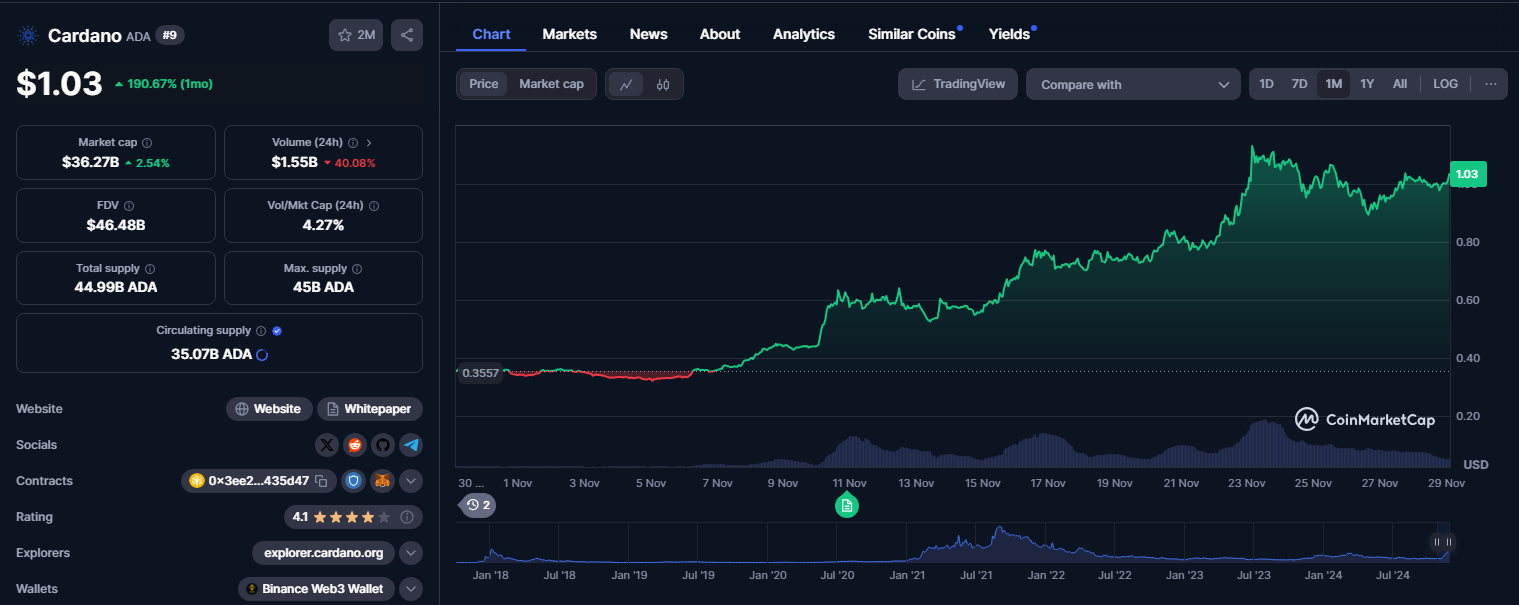Open the Reddit social icon
Viewport: 1519px width, 605px height.
pyautogui.click(x=355, y=445)
